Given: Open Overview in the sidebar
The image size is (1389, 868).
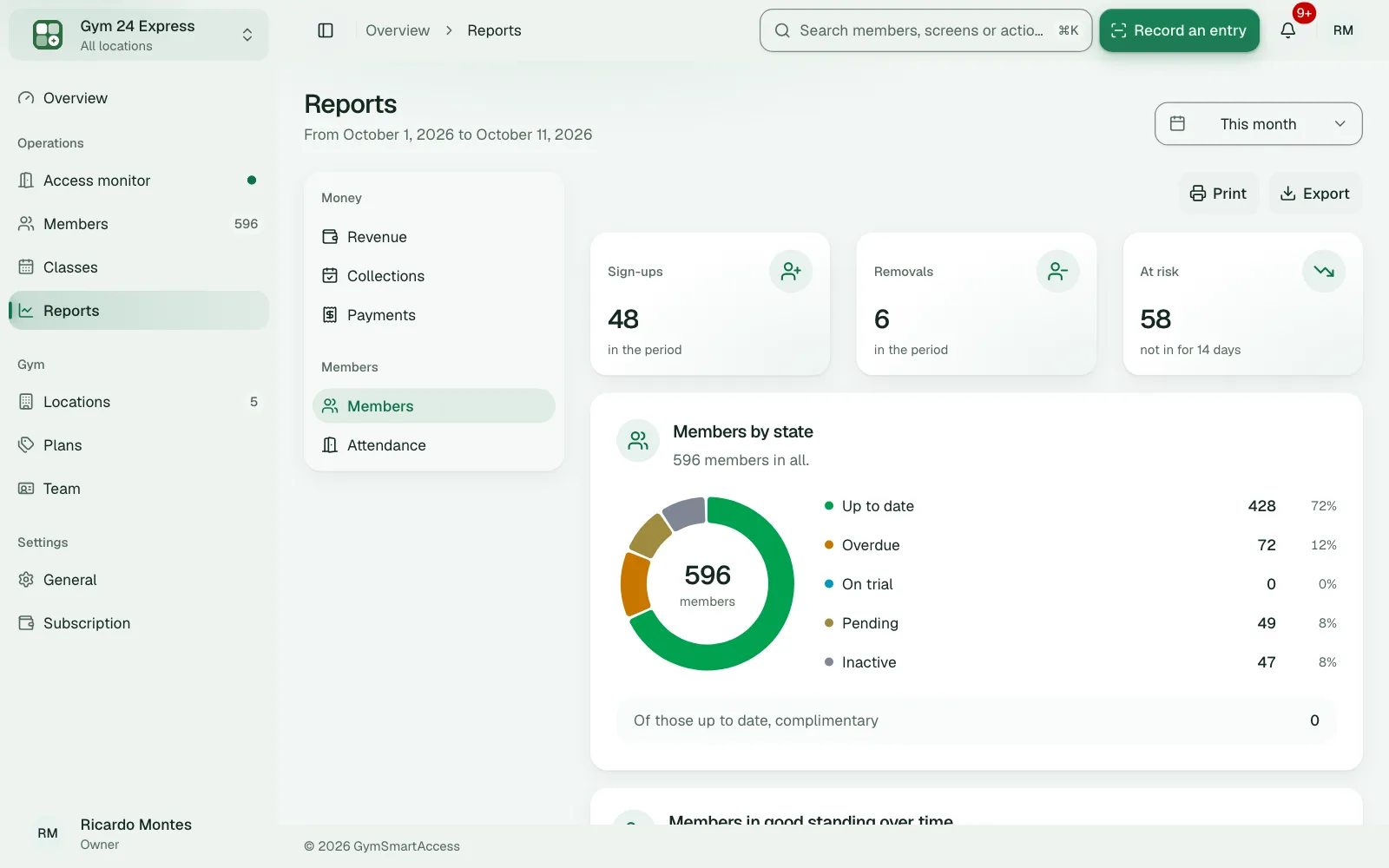Looking at the screenshot, I should point(139,98).
